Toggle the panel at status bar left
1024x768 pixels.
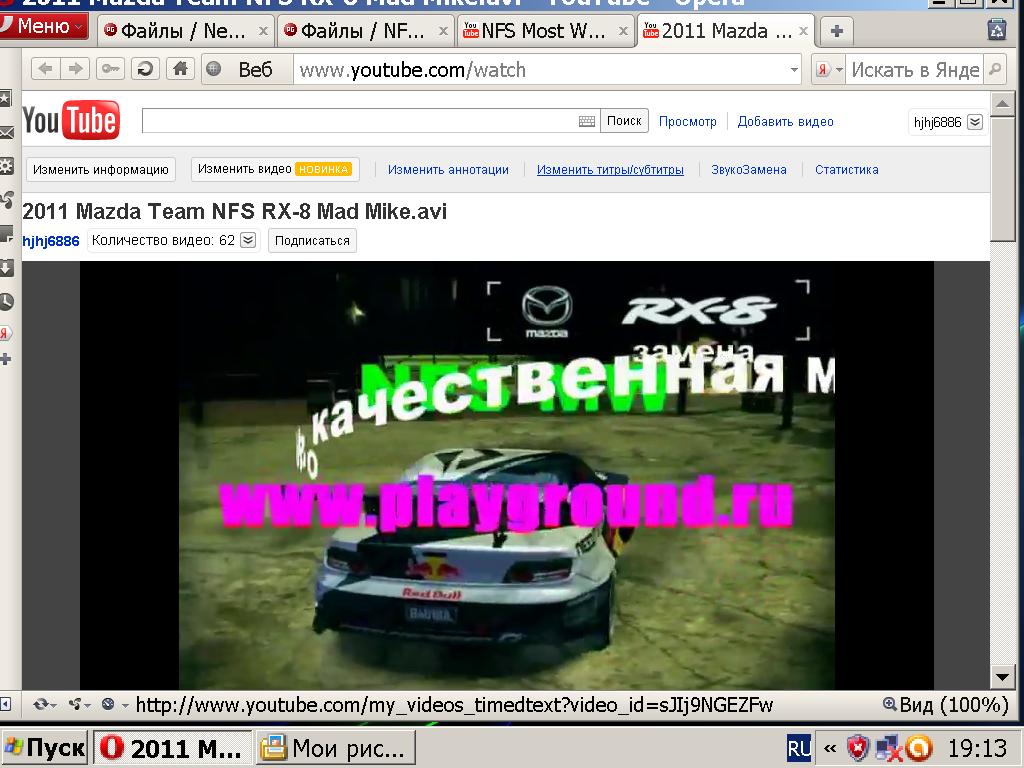click(5, 705)
